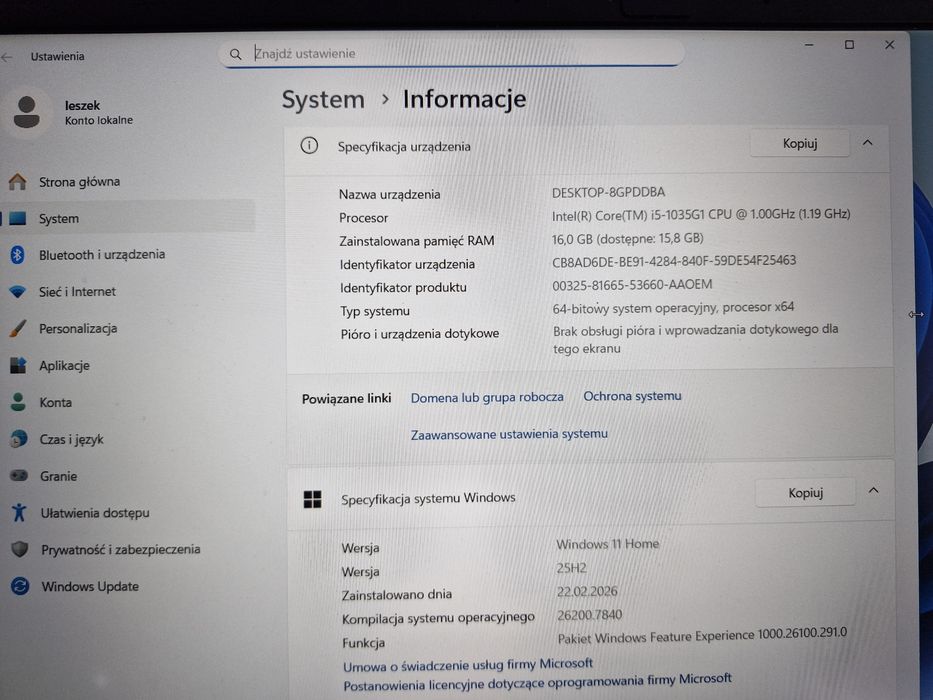
Task: Click the Sieć i Internet wifi icon
Action: click(x=17, y=292)
